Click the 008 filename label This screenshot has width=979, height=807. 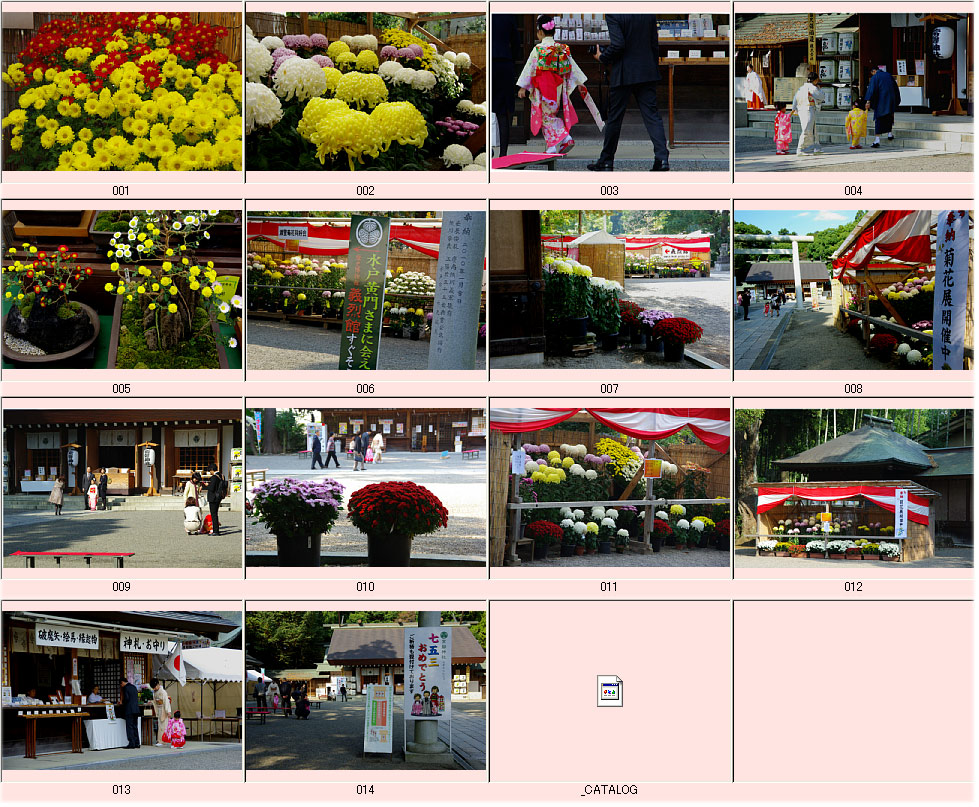click(x=853, y=389)
